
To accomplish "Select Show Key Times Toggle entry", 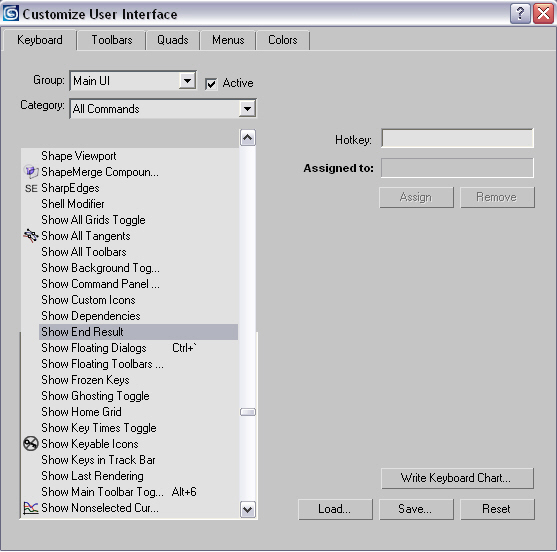I will (x=99, y=428).
